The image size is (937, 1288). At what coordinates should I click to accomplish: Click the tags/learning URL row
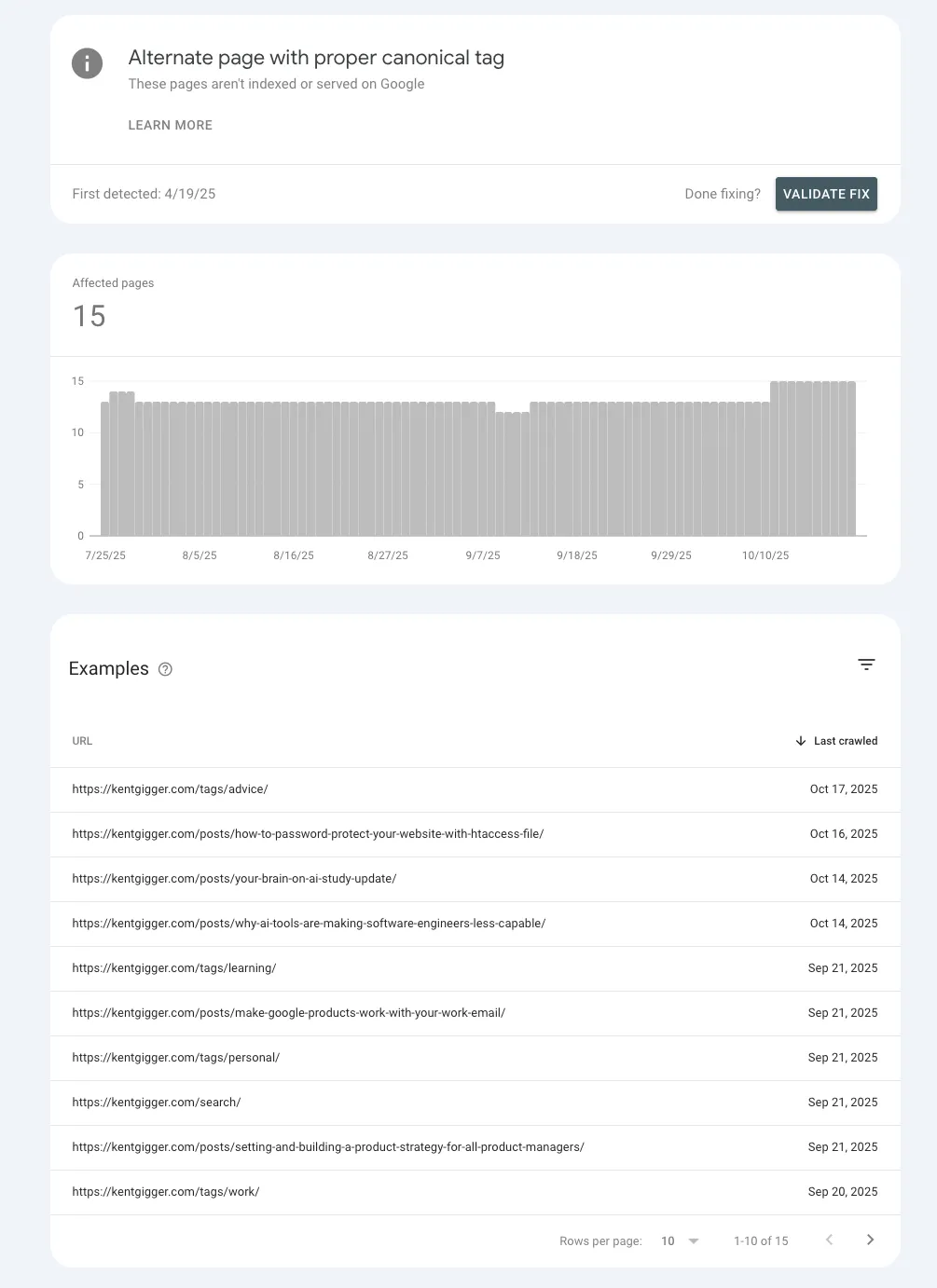tap(174, 968)
